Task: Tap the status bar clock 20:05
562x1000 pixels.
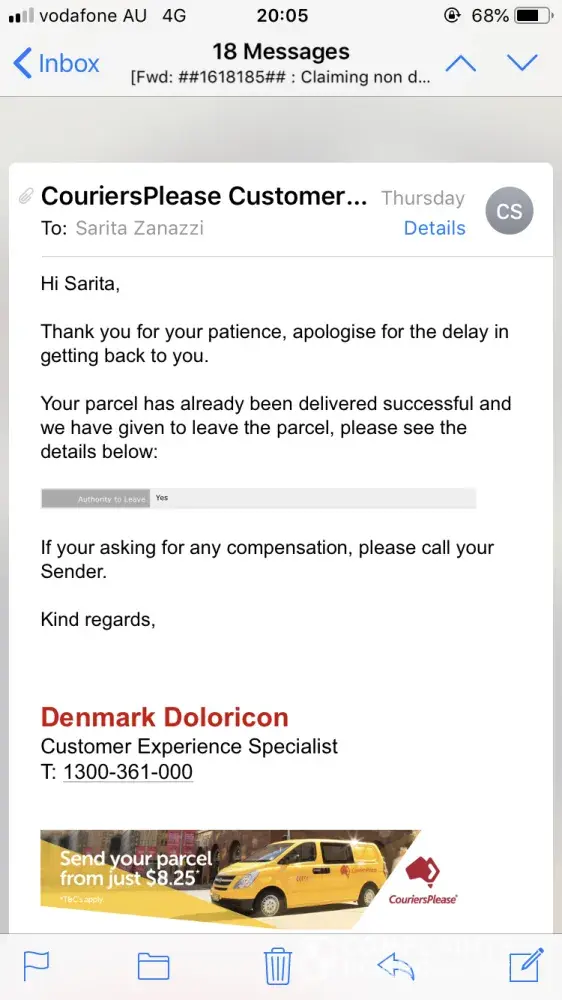Action: (282, 15)
